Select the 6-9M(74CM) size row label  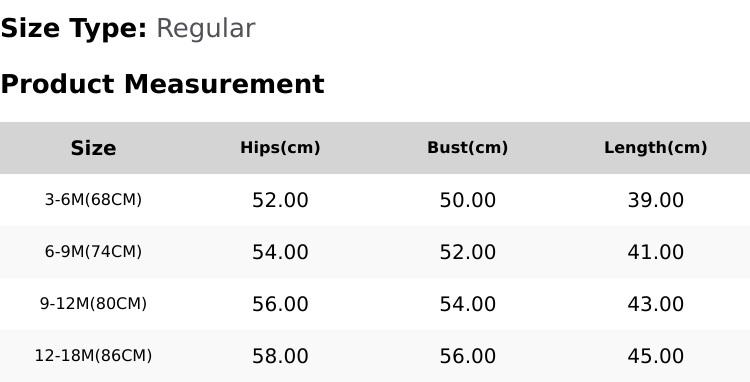pyautogui.click(x=93, y=252)
